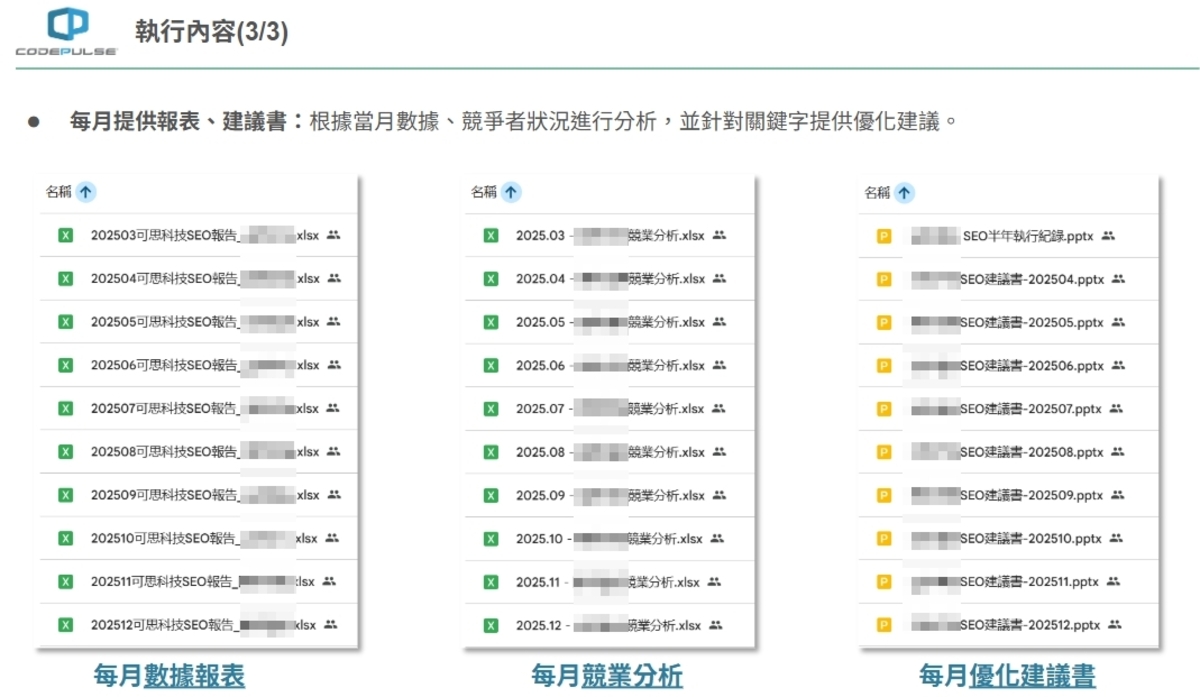Viewport: 1200px width, 697px height.
Task: Select the 202509可思科技SEO報告 file row
Action: point(200,495)
